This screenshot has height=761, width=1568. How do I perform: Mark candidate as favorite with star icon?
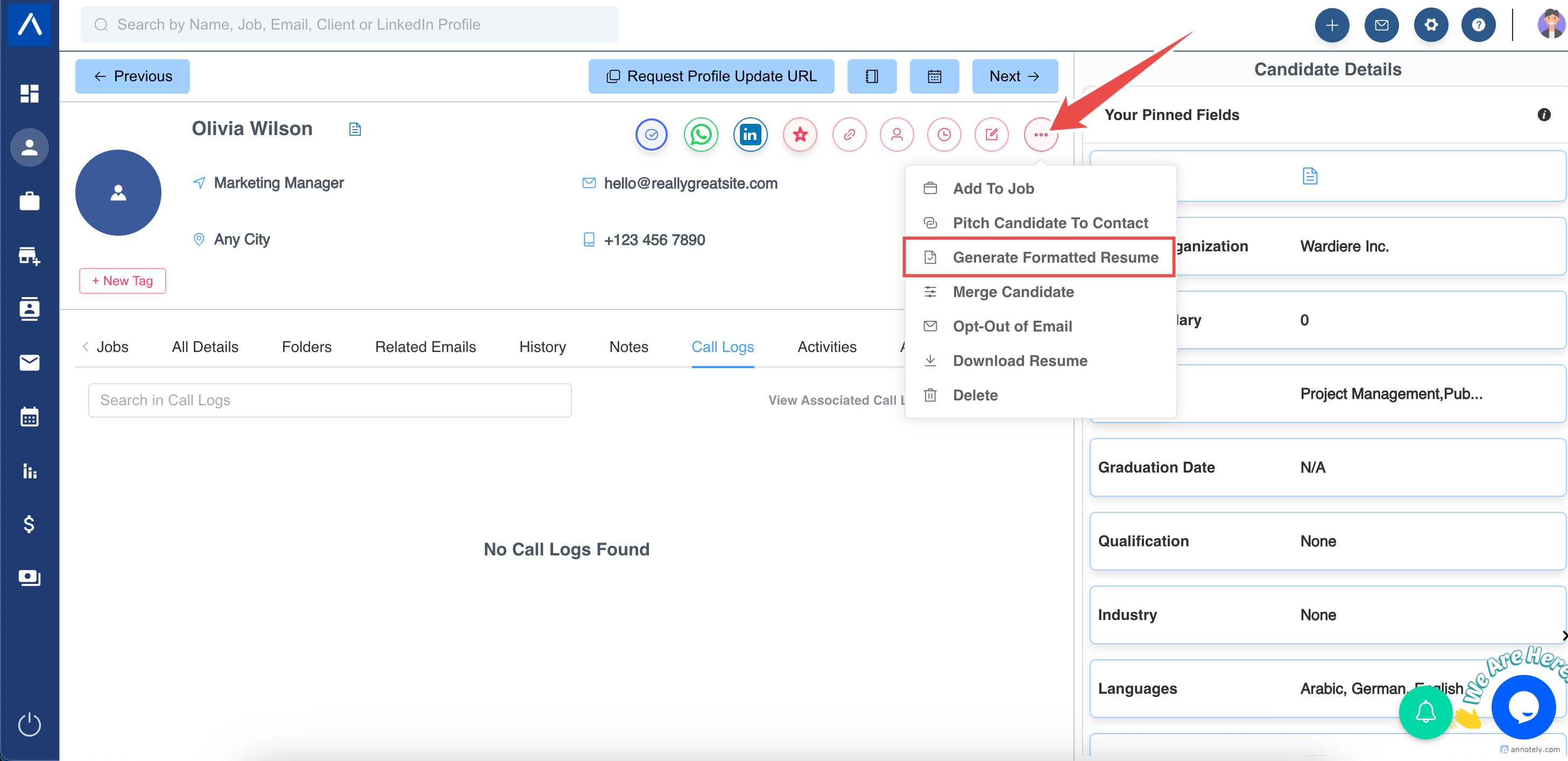[x=800, y=135]
